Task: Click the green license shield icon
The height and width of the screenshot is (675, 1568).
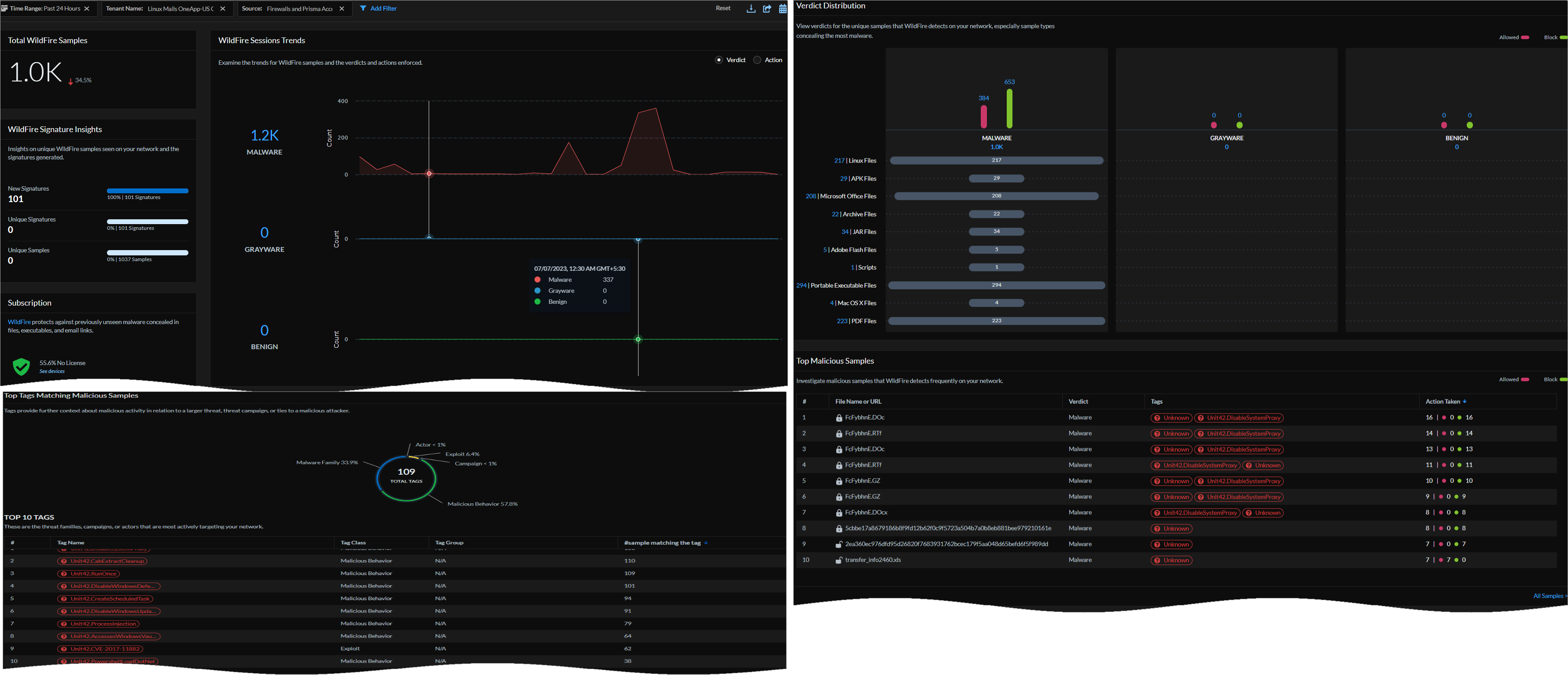Action: tap(21, 366)
